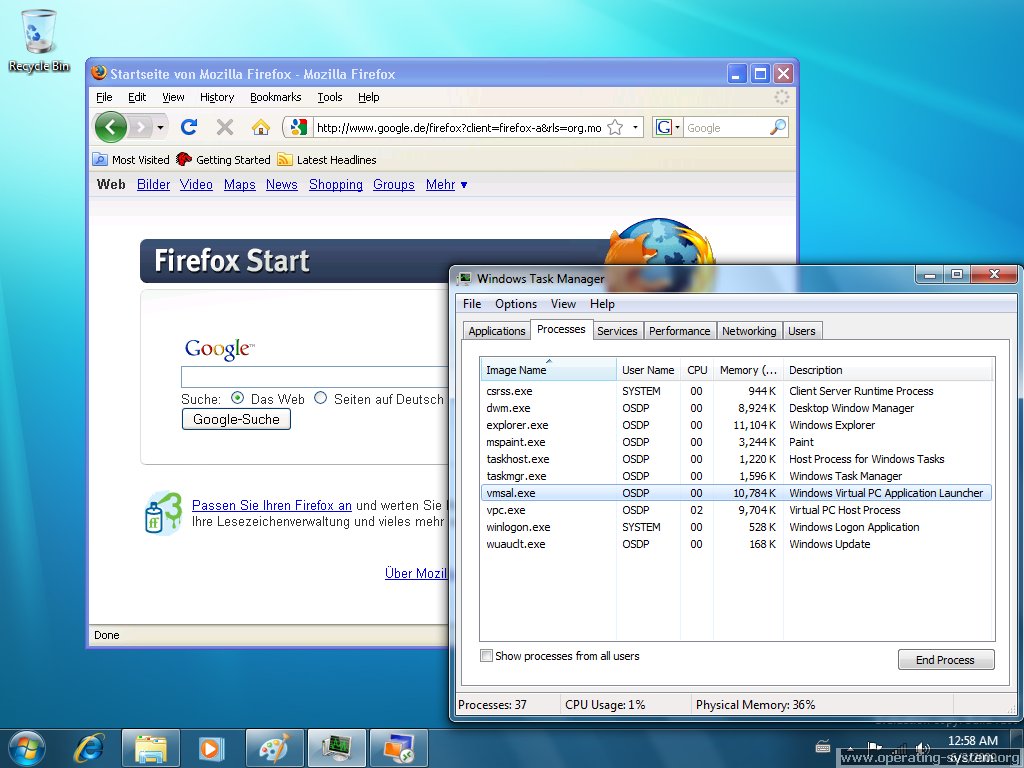Open the address bar URL dropdown
Screen dimensions: 1024x768
point(635,127)
